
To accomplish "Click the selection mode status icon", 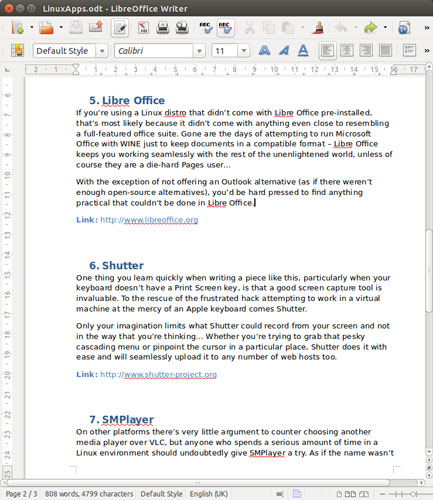I will tap(280, 494).
